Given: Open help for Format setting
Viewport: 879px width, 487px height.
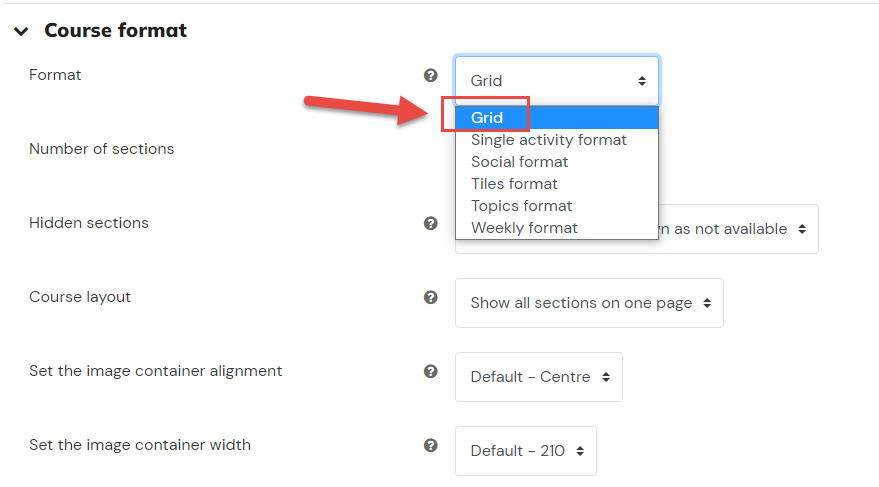Looking at the screenshot, I should [431, 75].
